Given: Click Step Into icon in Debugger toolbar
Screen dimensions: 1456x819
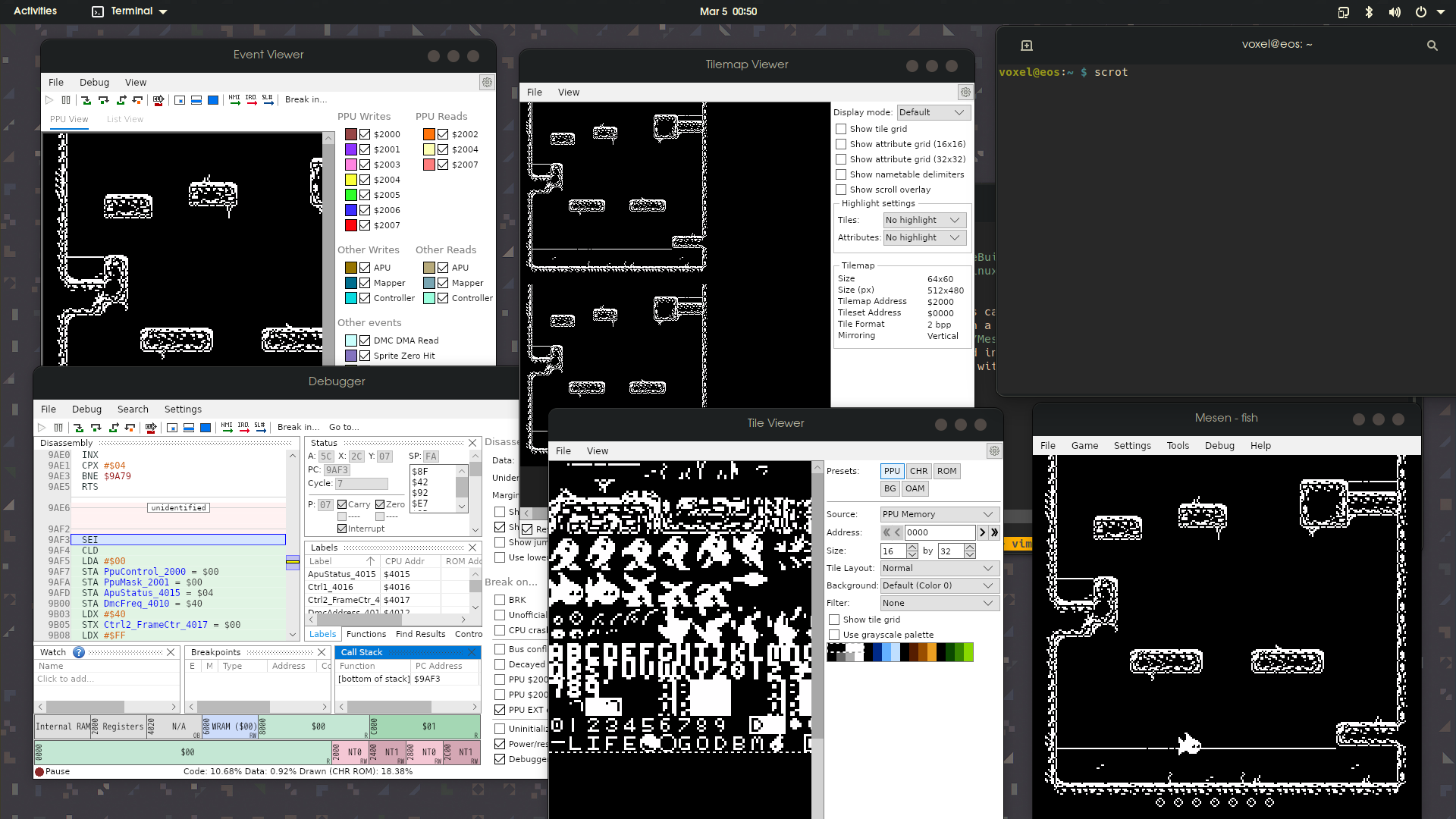Looking at the screenshot, I should (79, 428).
